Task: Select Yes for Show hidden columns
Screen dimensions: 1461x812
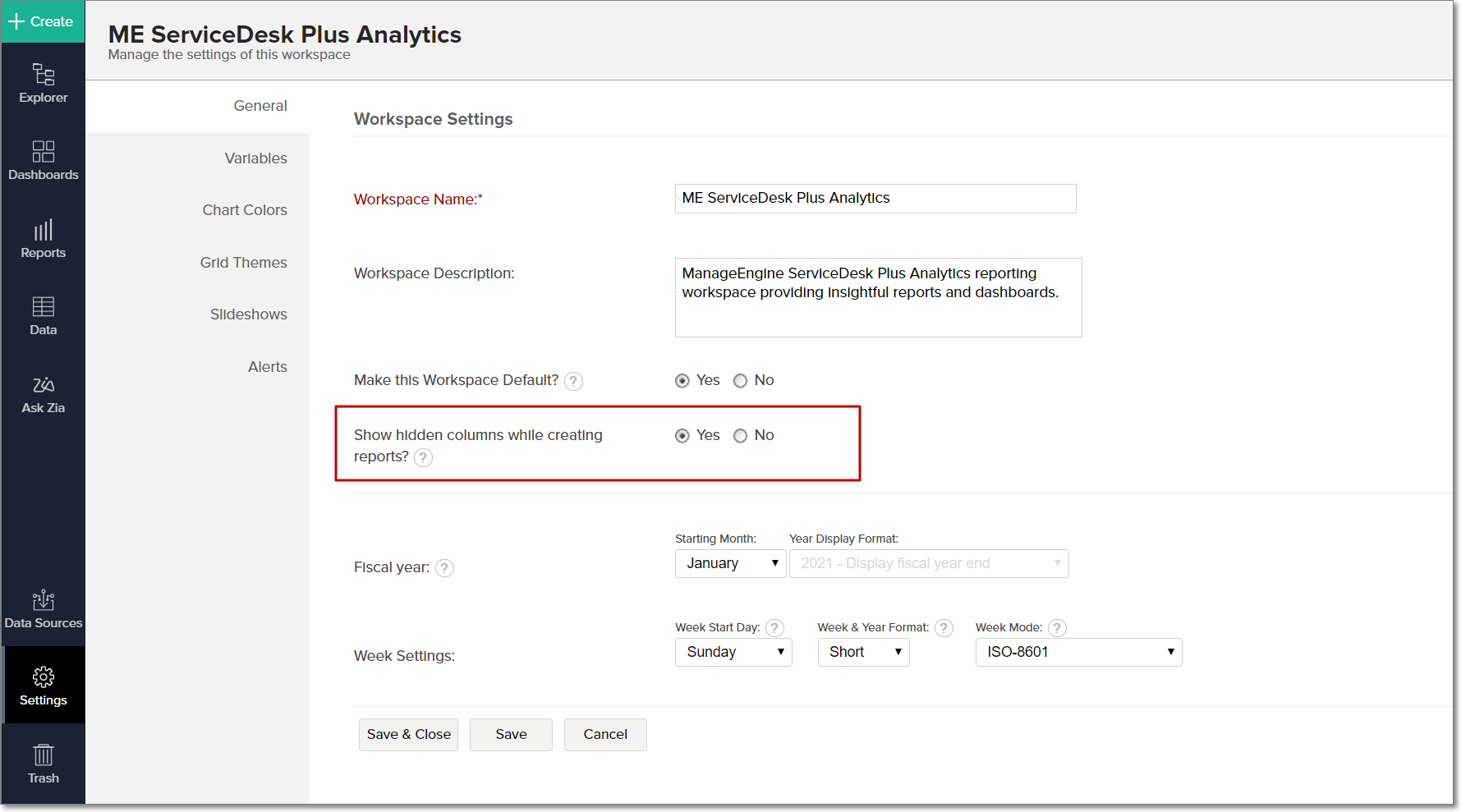Action: coord(682,436)
